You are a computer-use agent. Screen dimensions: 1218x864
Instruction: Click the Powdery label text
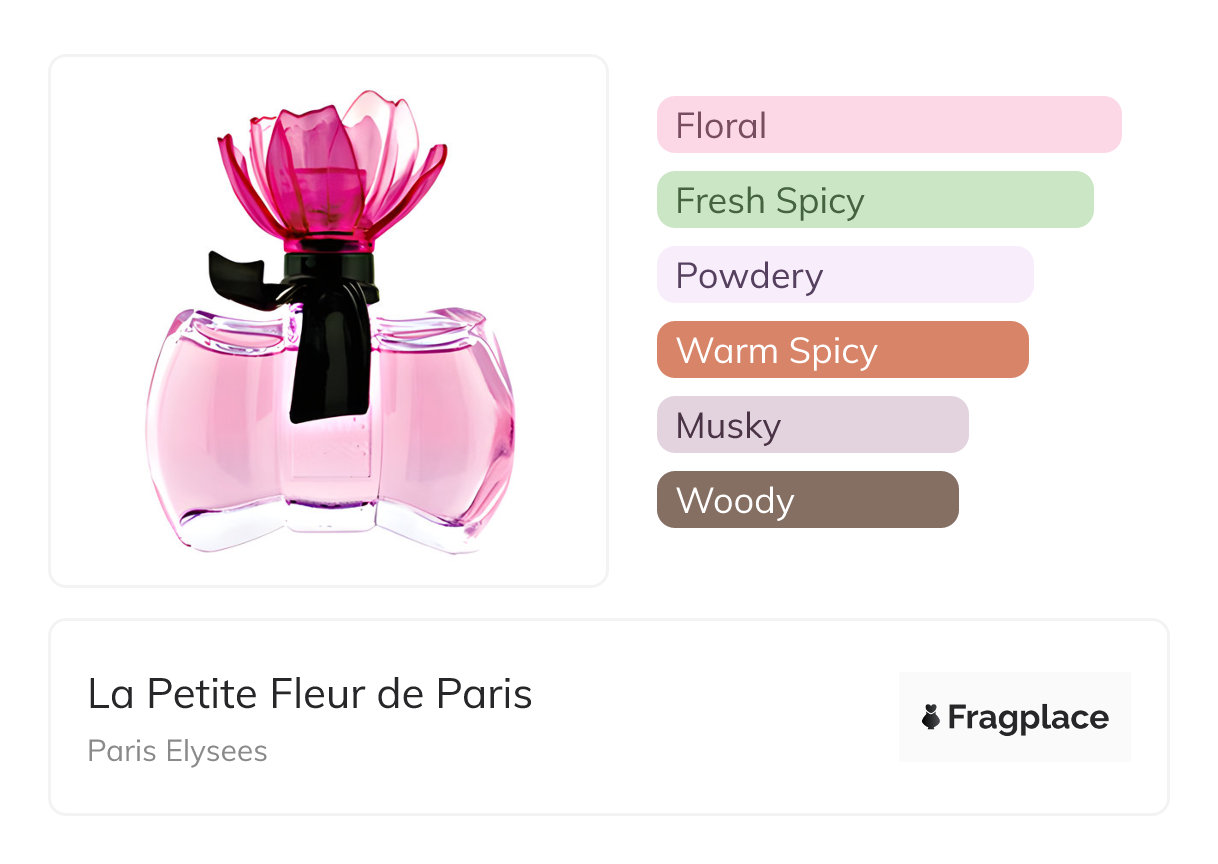tap(749, 276)
